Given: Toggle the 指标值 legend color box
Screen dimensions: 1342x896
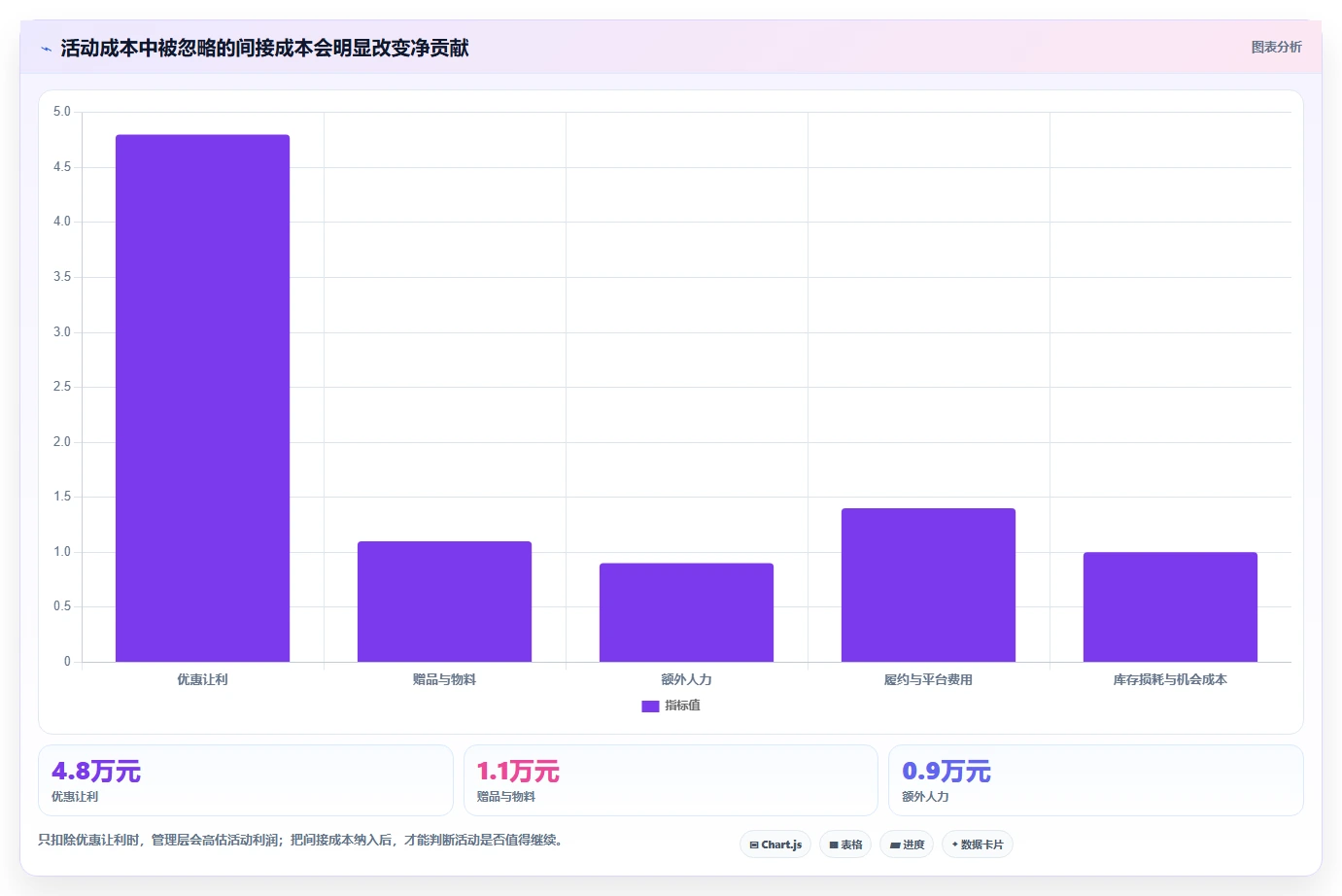Looking at the screenshot, I should click(650, 706).
